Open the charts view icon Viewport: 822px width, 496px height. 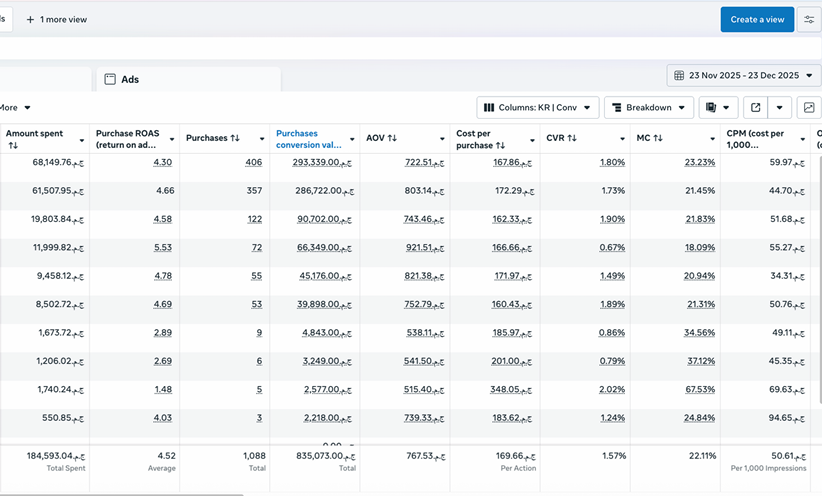[x=809, y=108]
